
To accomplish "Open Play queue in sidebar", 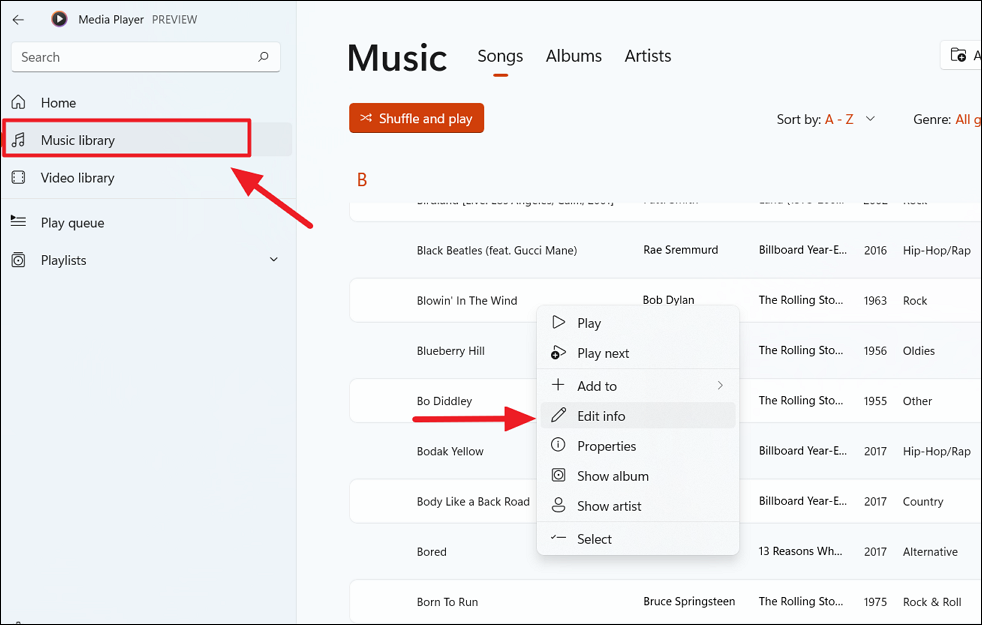I will [x=147, y=222].
